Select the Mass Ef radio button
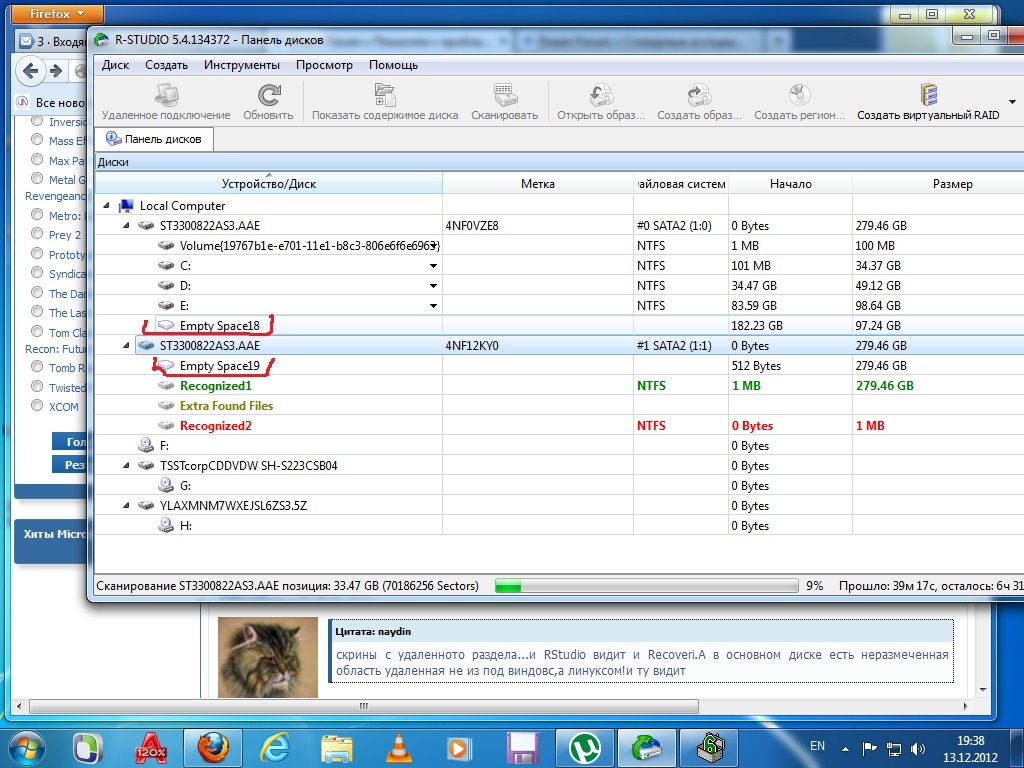Image resolution: width=1024 pixels, height=768 pixels. click(37, 140)
